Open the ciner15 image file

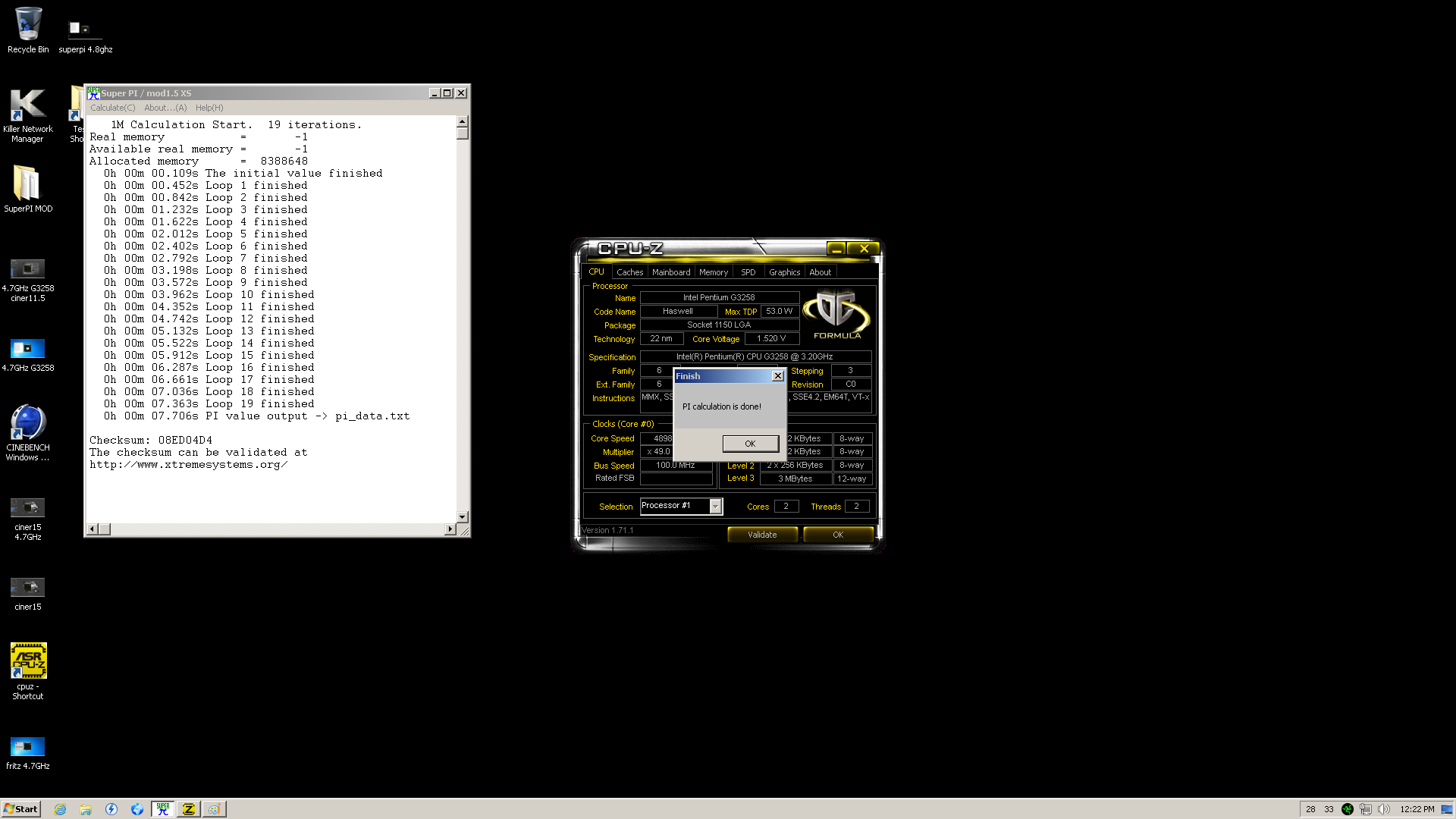(x=28, y=594)
